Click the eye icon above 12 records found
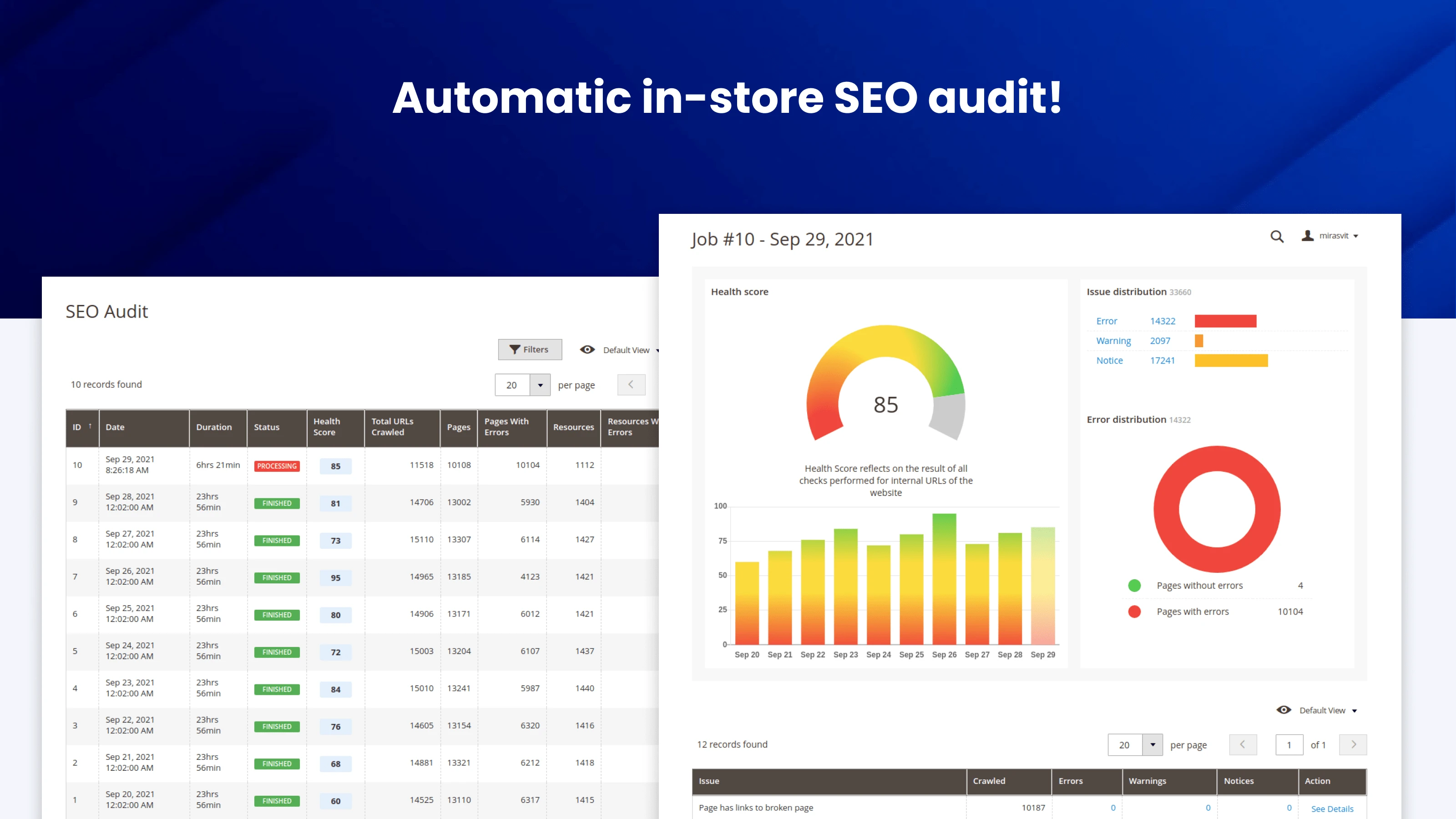Viewport: 1456px width, 819px height. pos(1284,710)
